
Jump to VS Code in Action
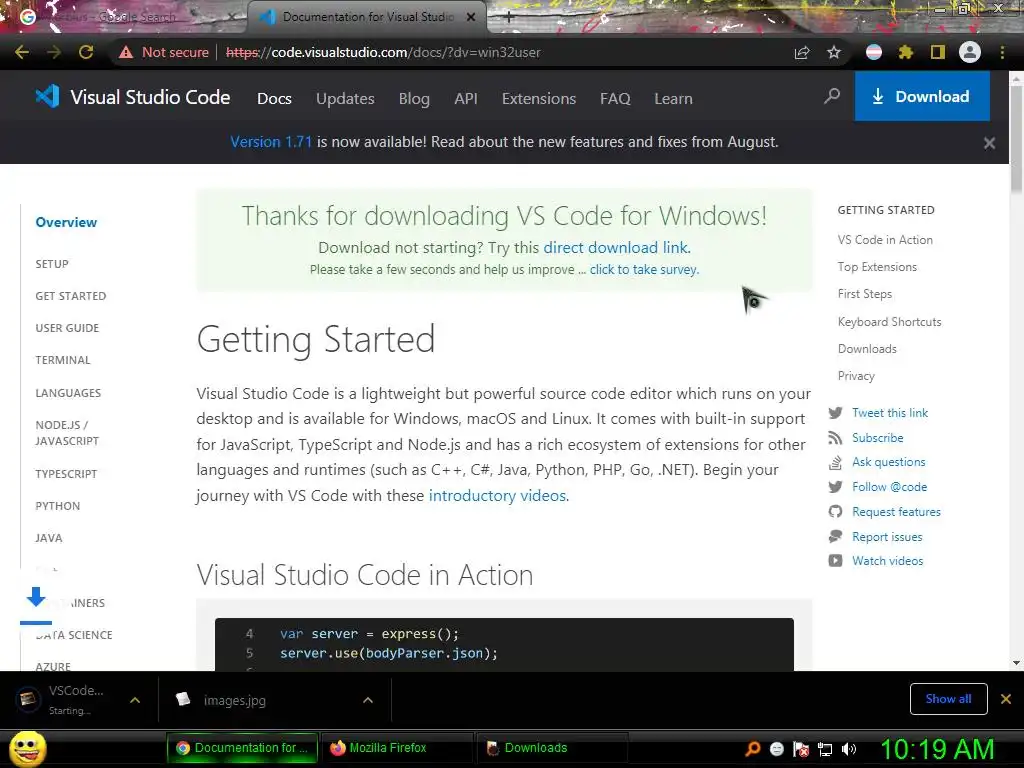pos(885,240)
